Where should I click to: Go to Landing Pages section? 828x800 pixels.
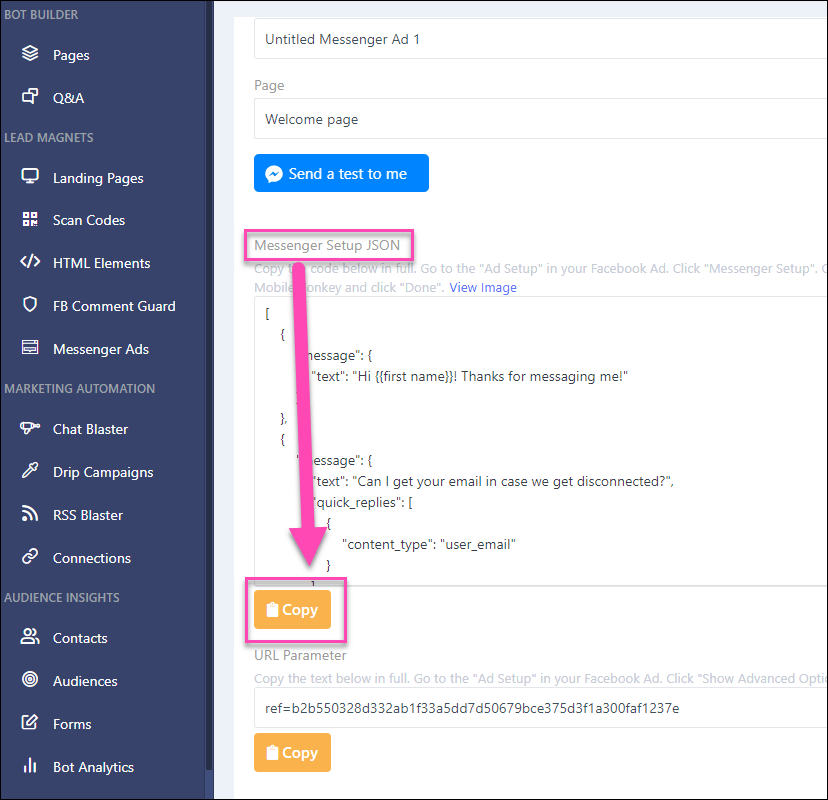pyautogui.click(x=98, y=178)
